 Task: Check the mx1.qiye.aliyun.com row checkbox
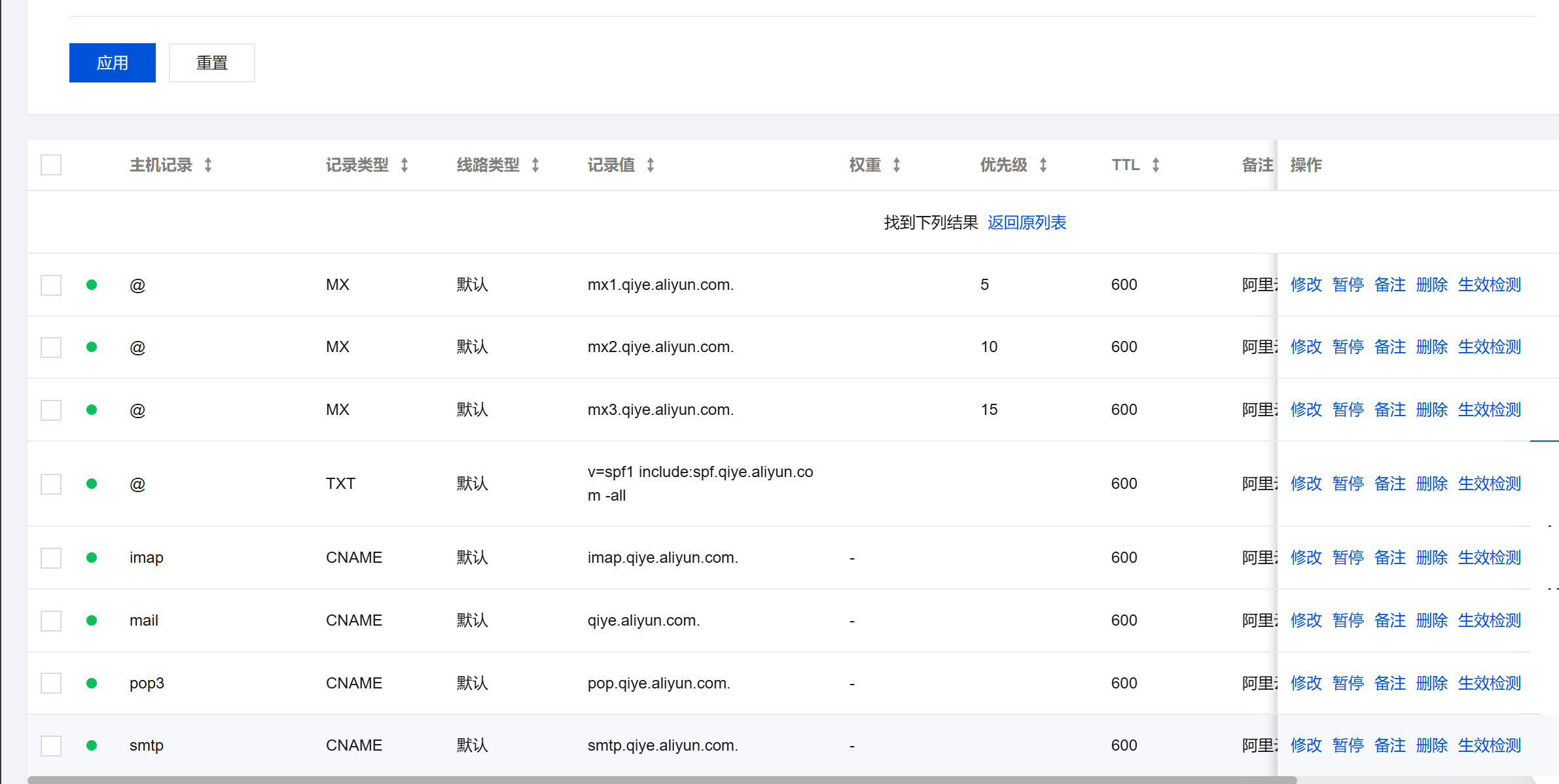tap(51, 285)
